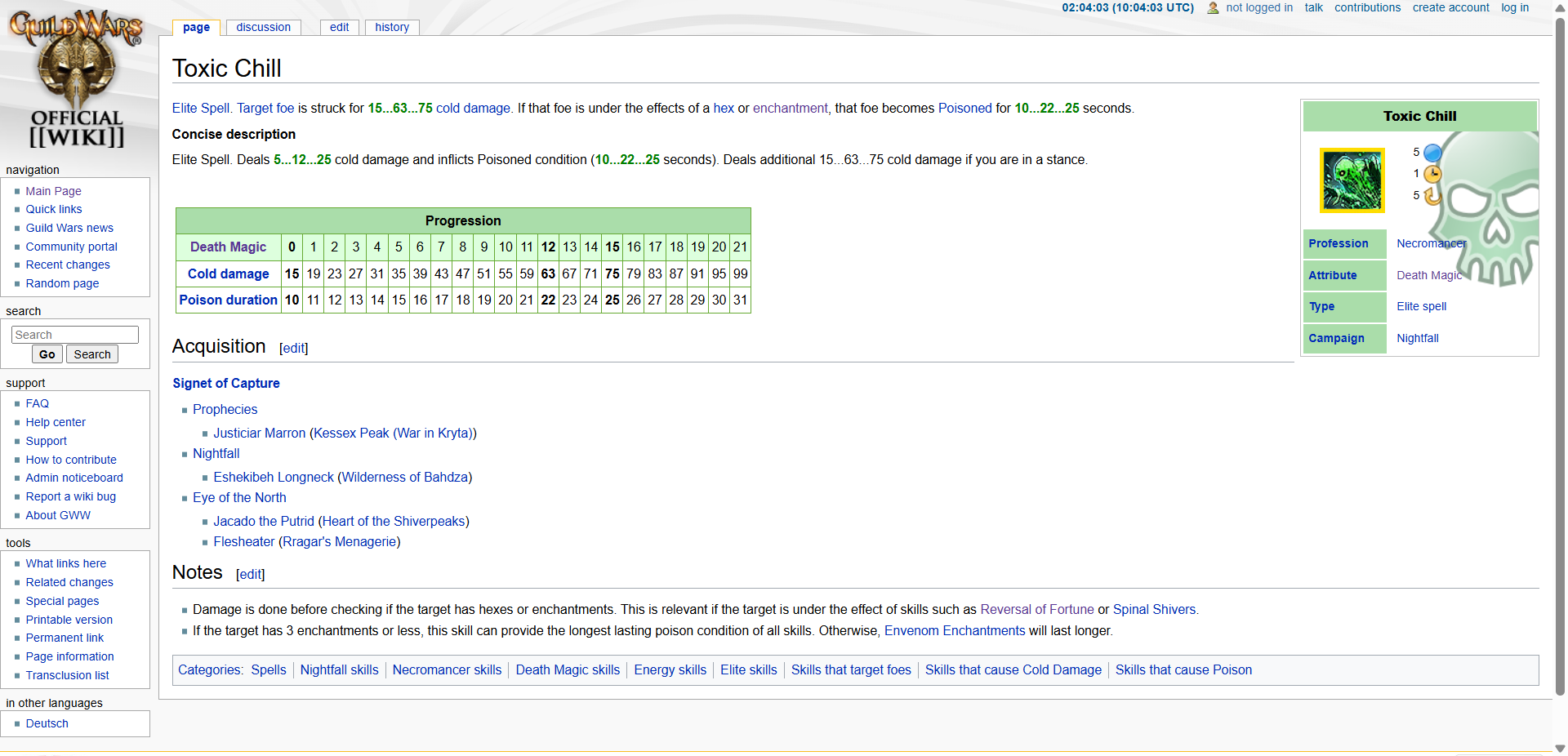1568x756 pixels.
Task: Click the log in link
Action: [1514, 7]
